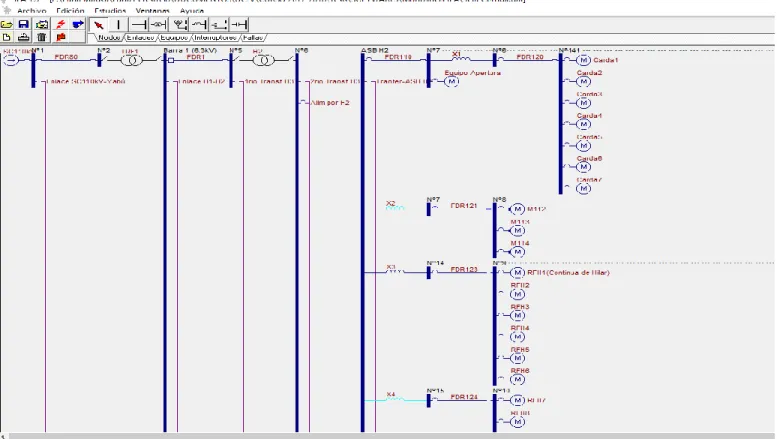Screen dimensions: 777x439
Task: Open the Edición menu
Action: tap(70, 10)
